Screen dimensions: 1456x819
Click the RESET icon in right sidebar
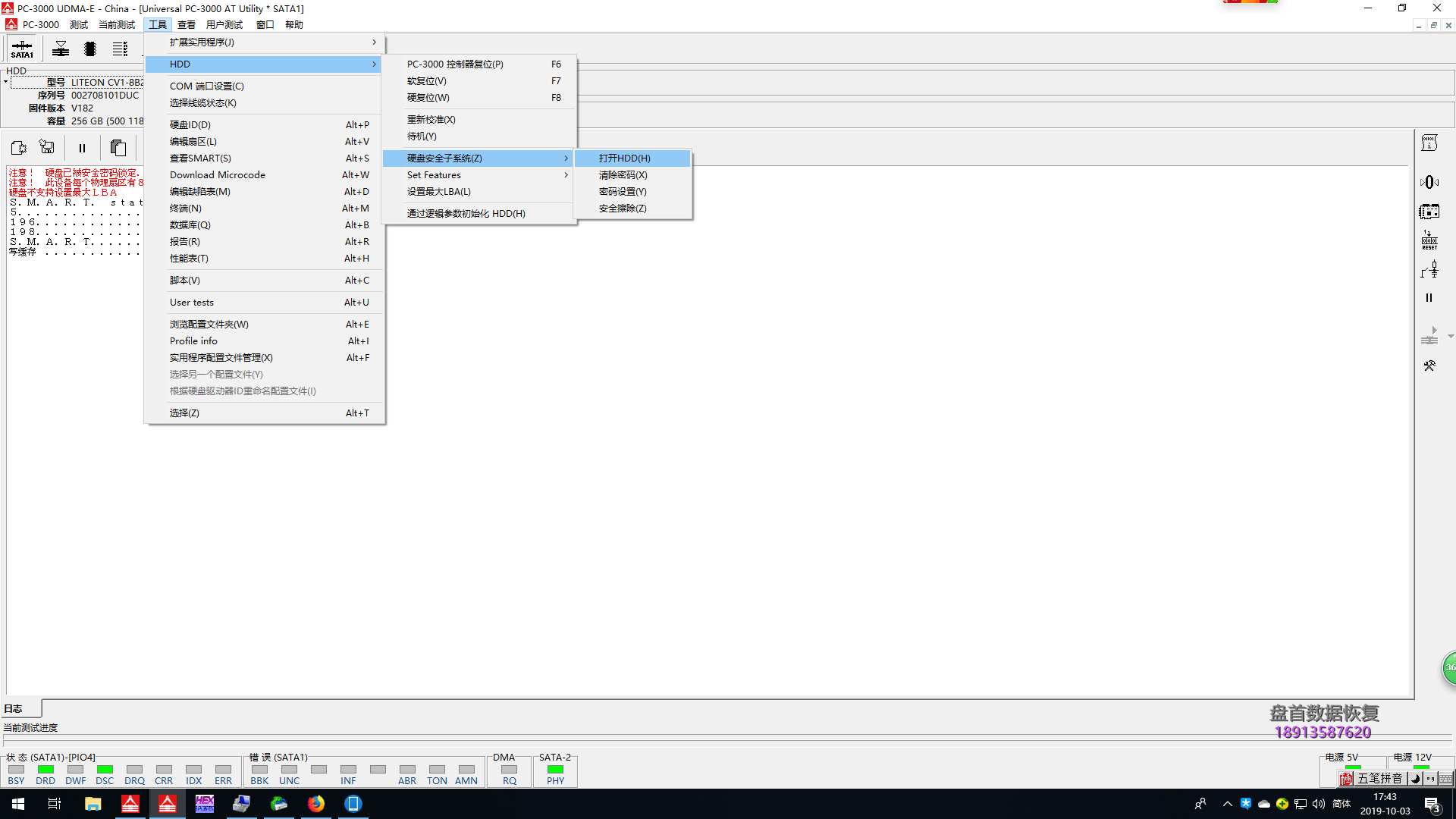coord(1429,240)
